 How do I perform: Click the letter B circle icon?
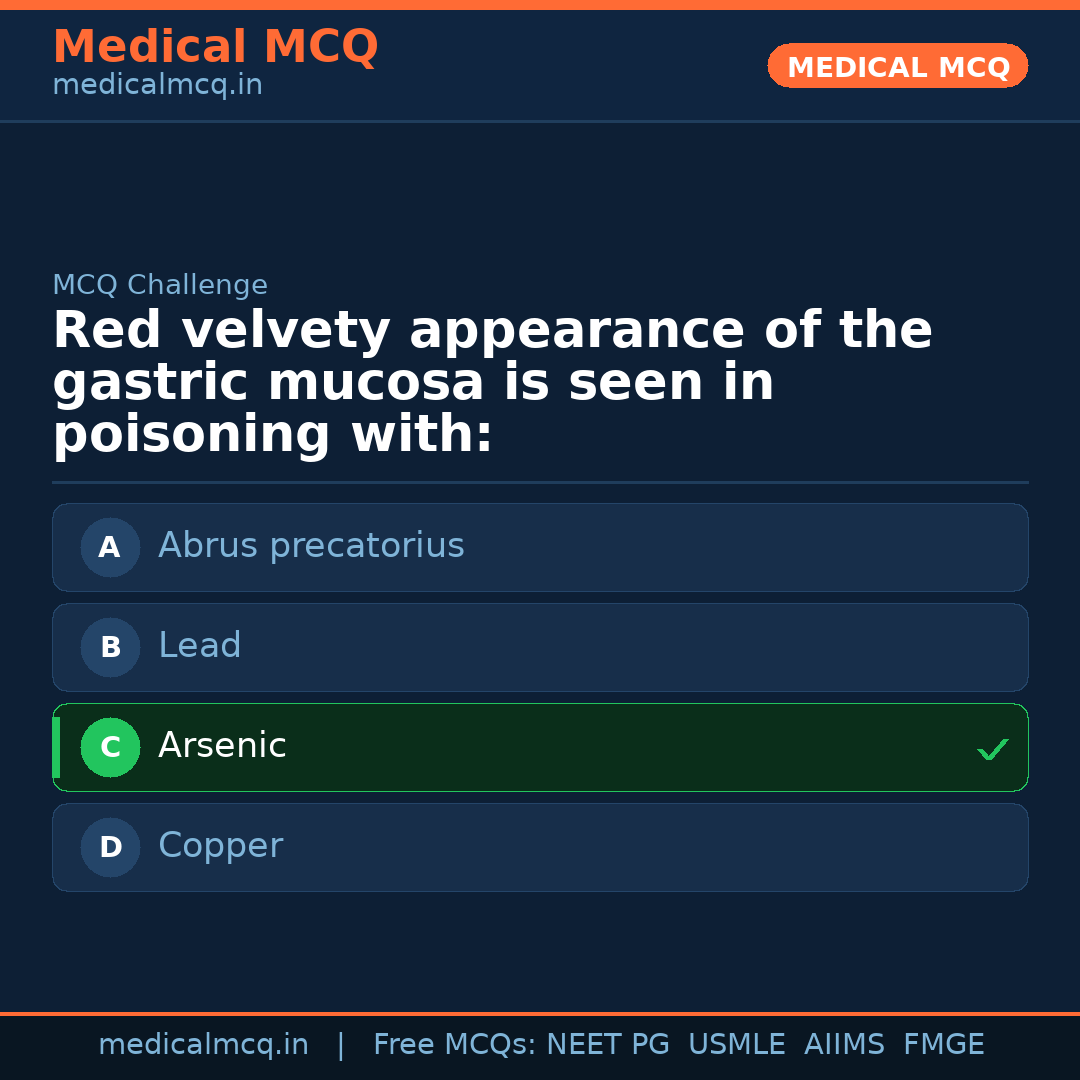110,647
